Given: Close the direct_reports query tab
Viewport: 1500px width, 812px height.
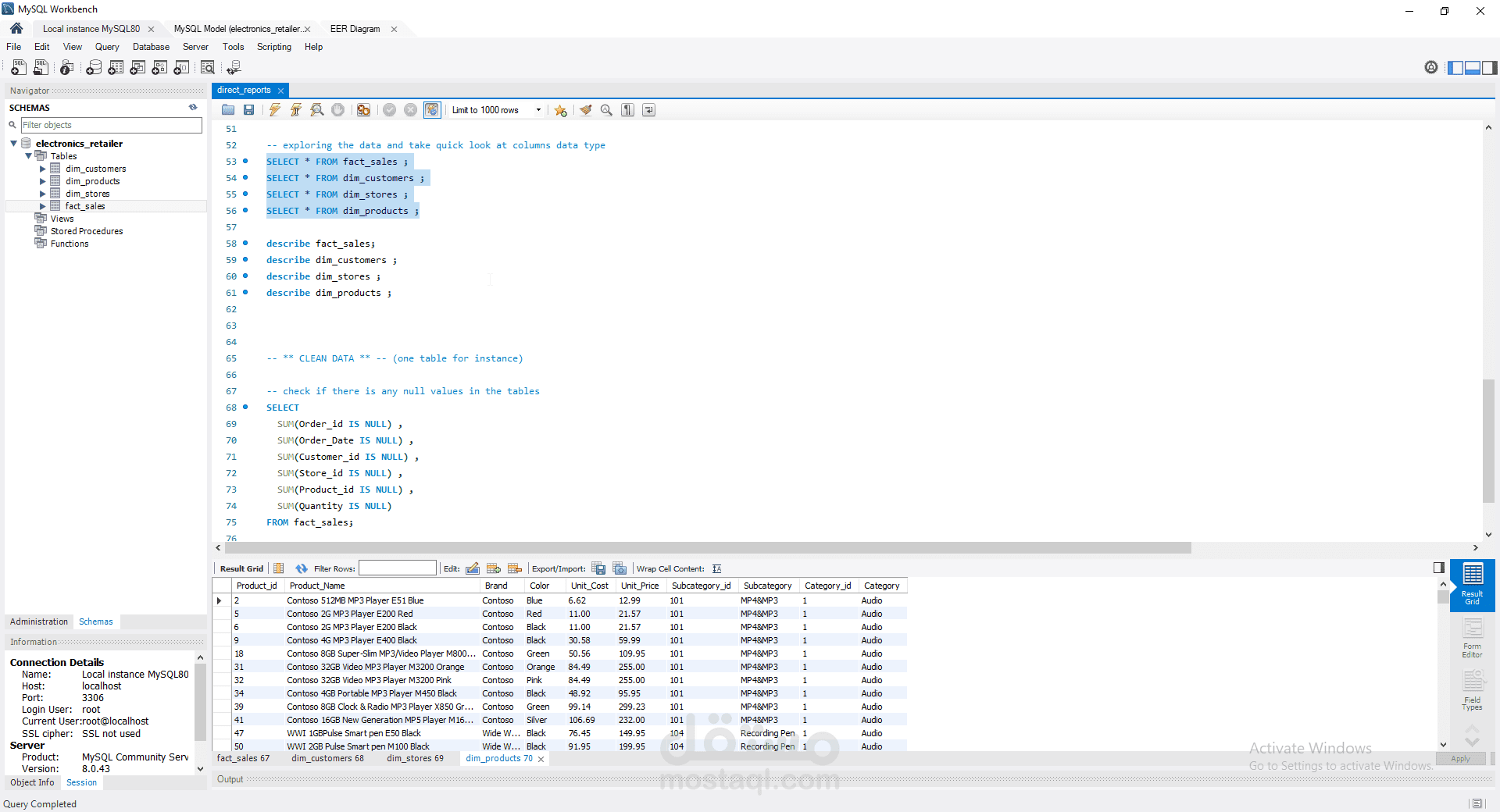Looking at the screenshot, I should pyautogui.click(x=281, y=91).
